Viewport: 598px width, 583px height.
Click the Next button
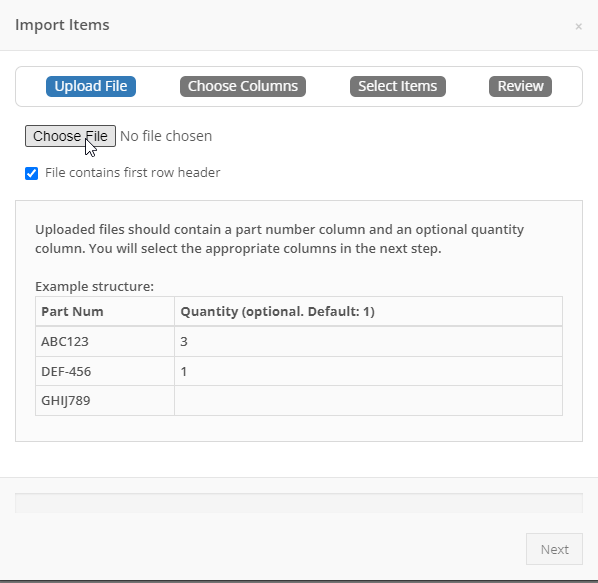click(x=554, y=549)
